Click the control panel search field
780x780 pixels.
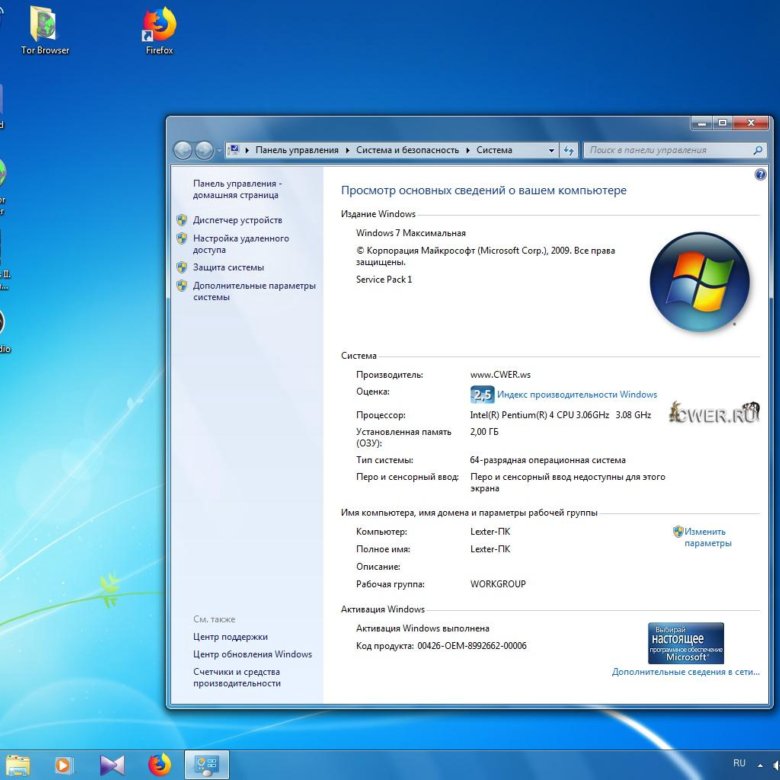click(665, 150)
